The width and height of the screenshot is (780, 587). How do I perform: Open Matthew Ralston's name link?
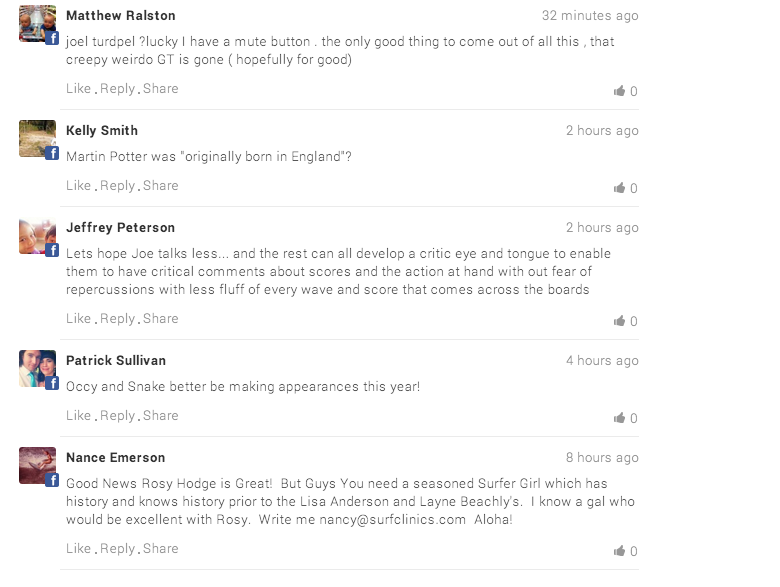click(x=120, y=16)
